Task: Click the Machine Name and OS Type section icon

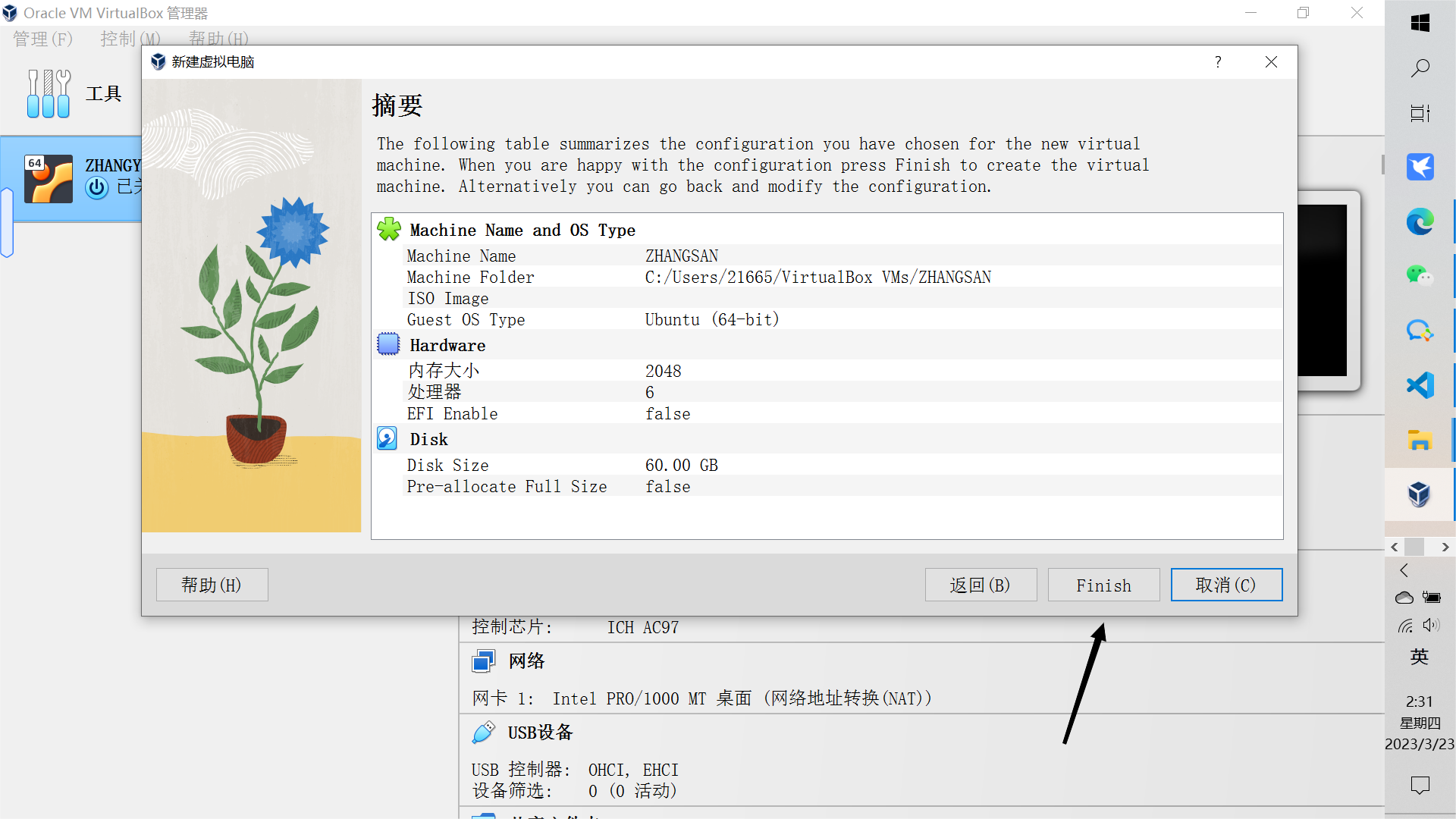Action: (389, 229)
